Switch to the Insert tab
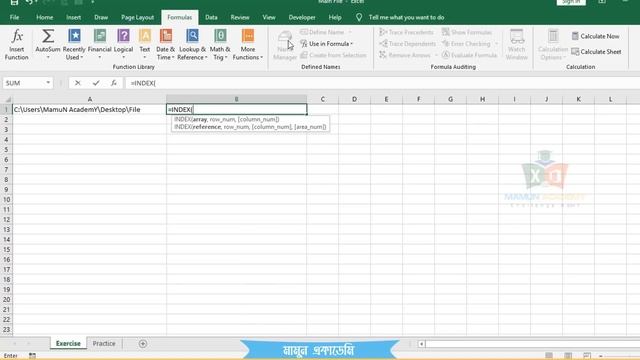The height and width of the screenshot is (360, 640). coord(73,17)
